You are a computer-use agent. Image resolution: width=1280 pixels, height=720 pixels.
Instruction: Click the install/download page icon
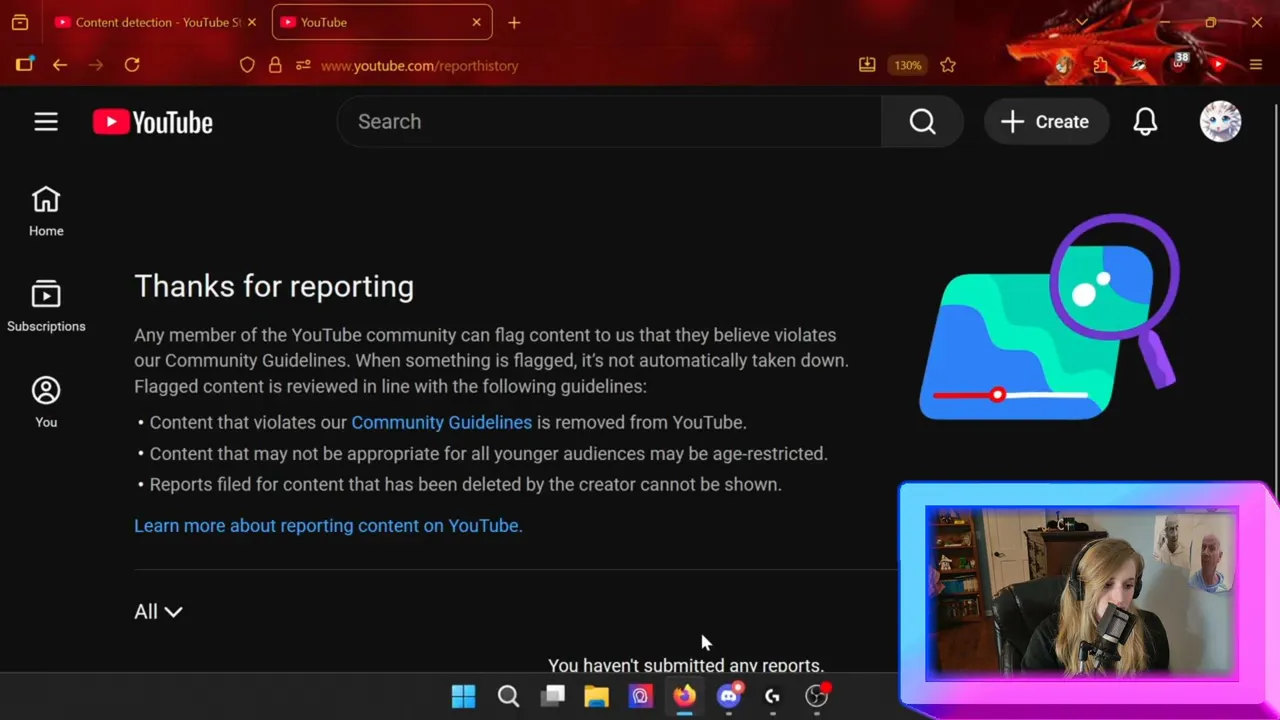click(x=867, y=65)
